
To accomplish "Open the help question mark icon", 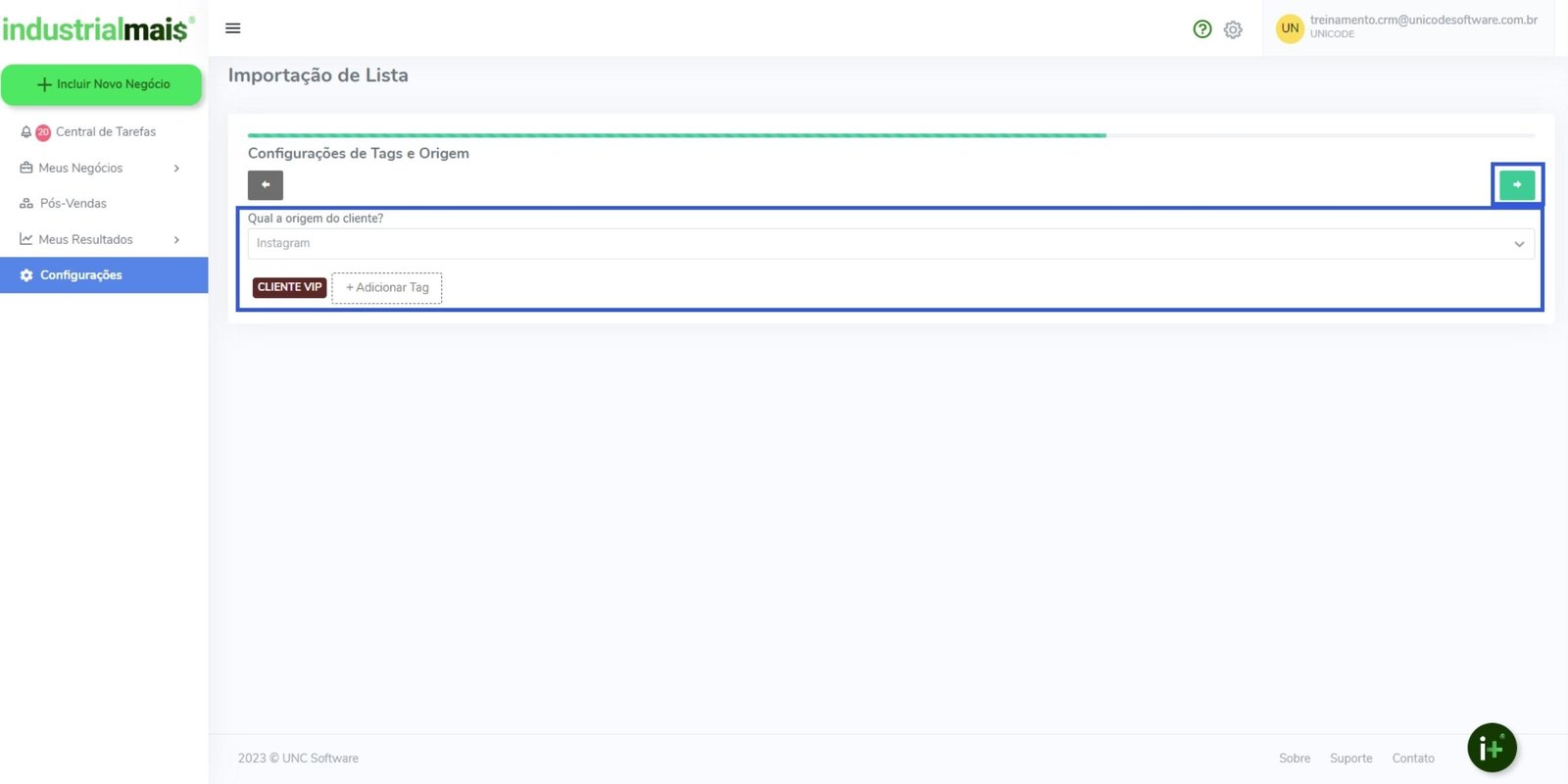I will coord(1202,29).
